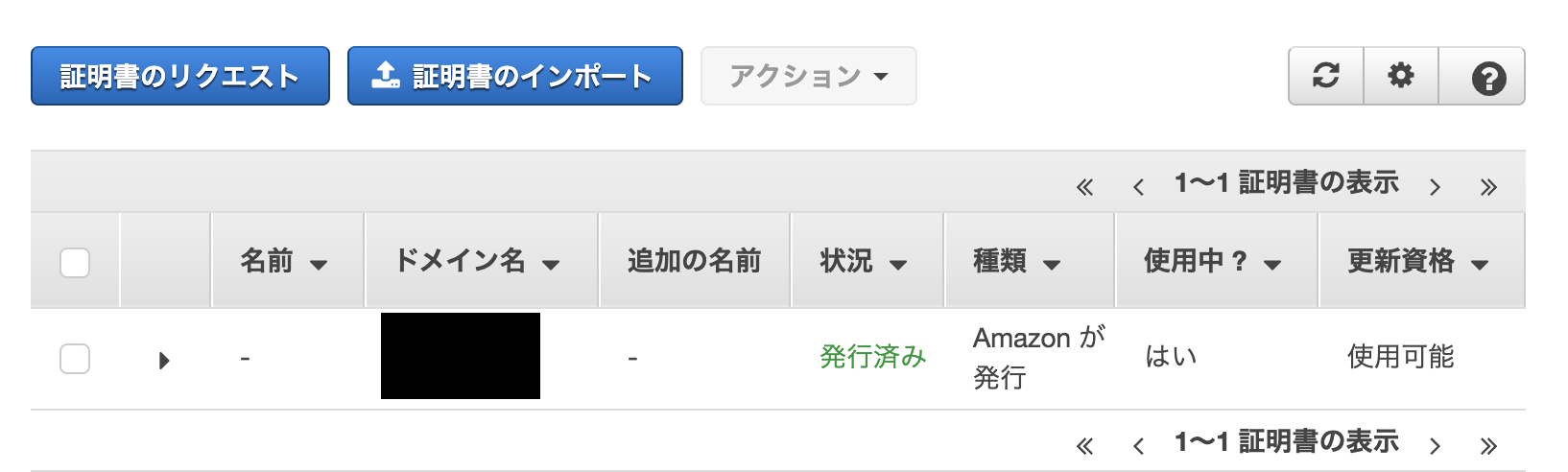Select the certificate row checkbox
1568x472 pixels.
(75, 359)
